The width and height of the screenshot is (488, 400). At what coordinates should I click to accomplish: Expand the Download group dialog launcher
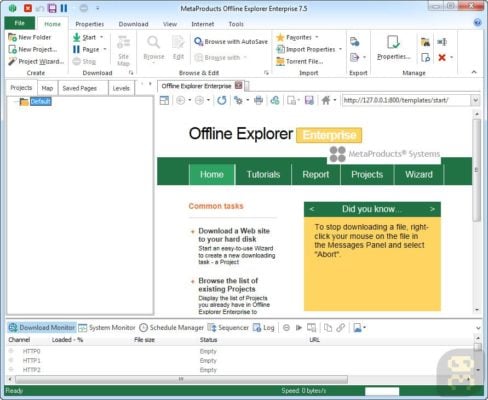click(131, 73)
